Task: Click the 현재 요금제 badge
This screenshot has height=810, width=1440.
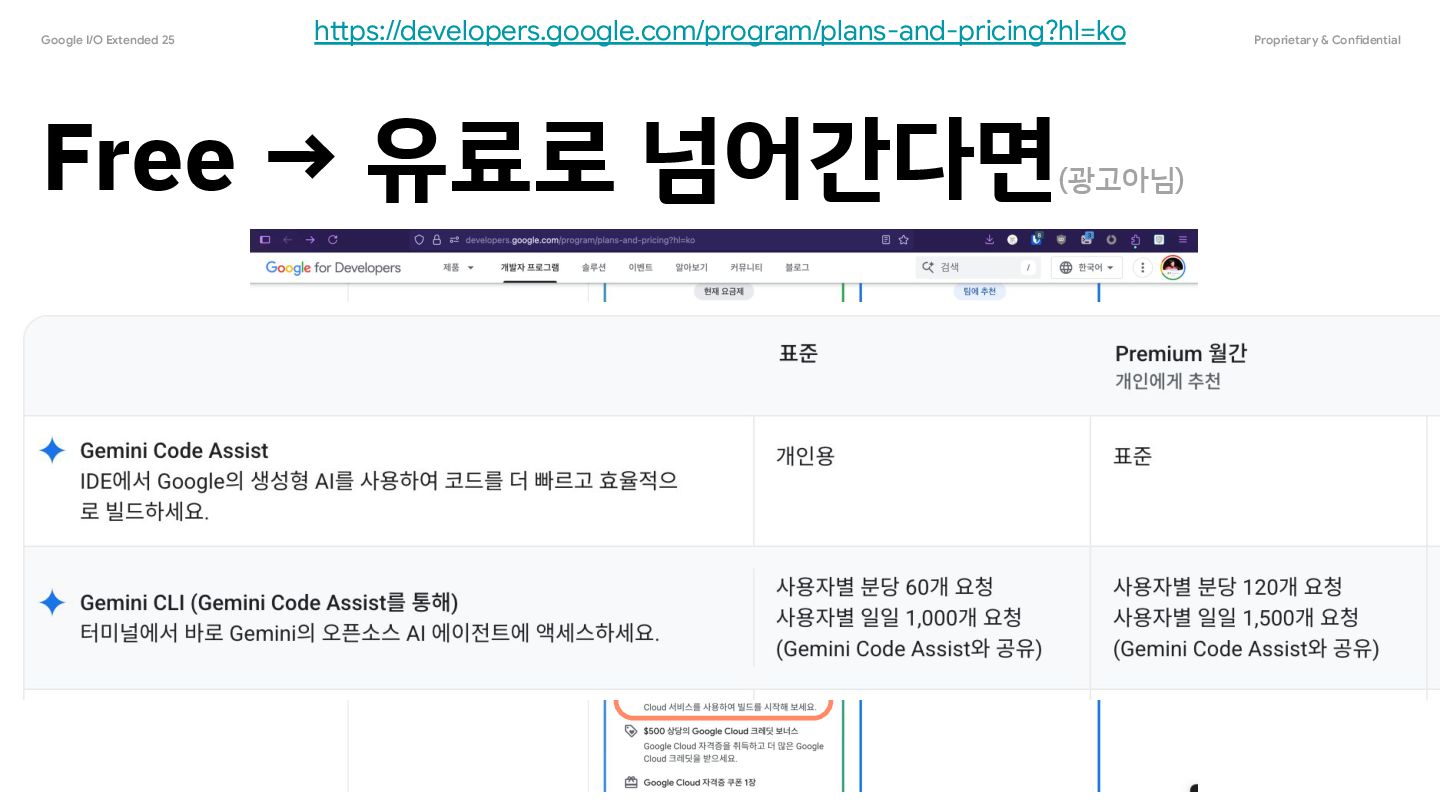Action: pos(724,291)
